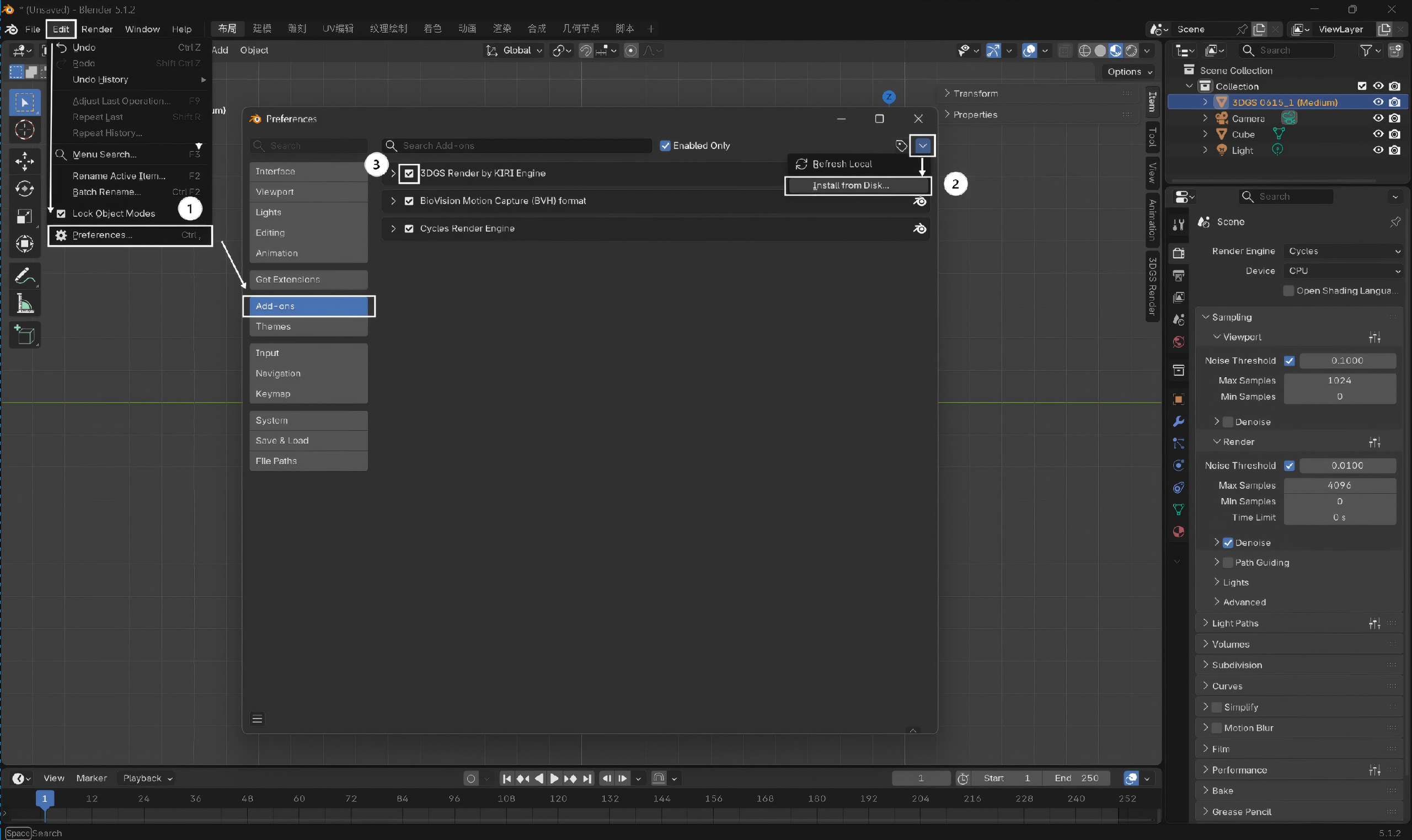This screenshot has height=840, width=1412.
Task: Disable the BioVision Motion Capture add-on
Action: pyautogui.click(x=409, y=201)
